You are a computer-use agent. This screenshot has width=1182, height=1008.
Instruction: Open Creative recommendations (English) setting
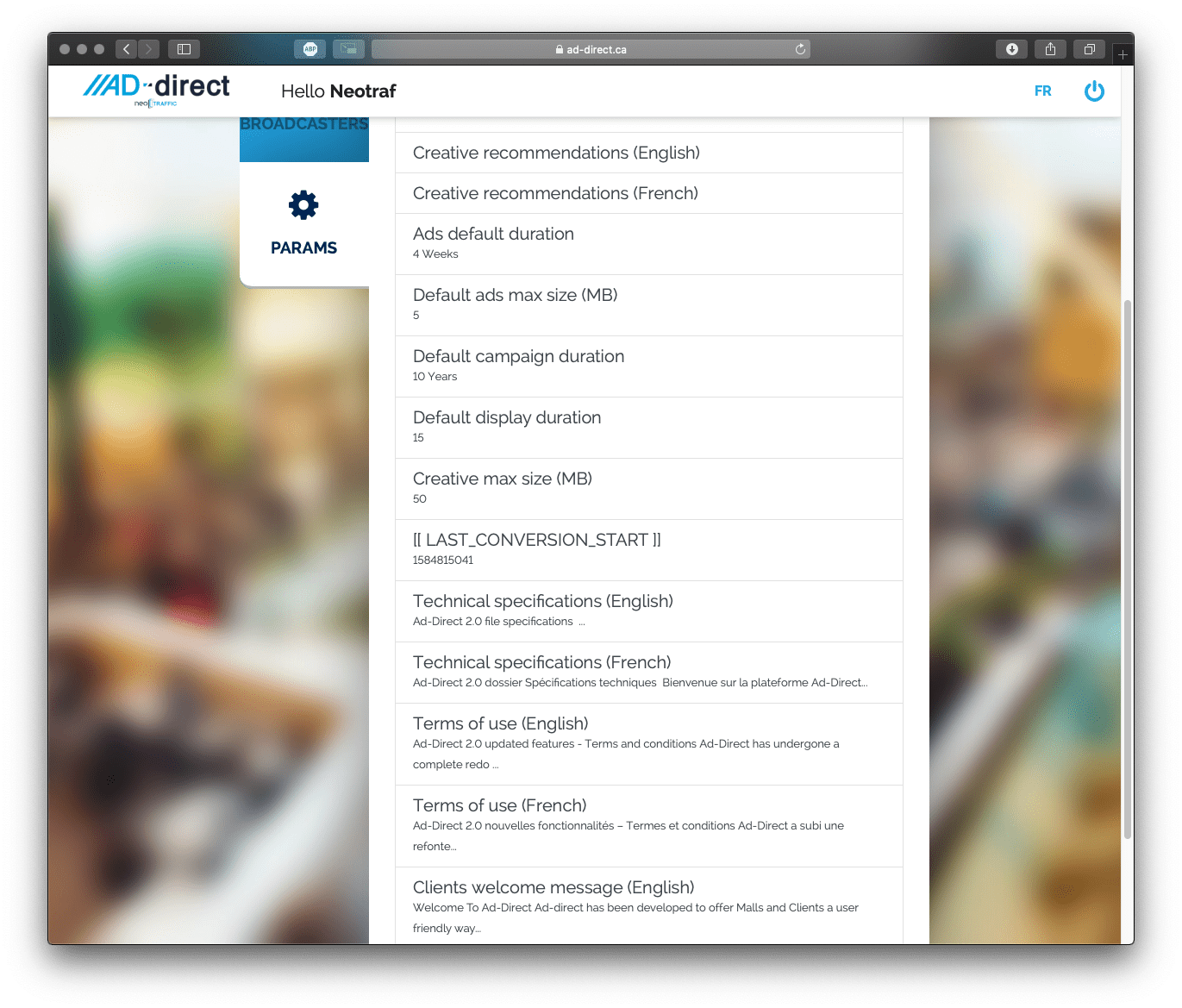(648, 153)
